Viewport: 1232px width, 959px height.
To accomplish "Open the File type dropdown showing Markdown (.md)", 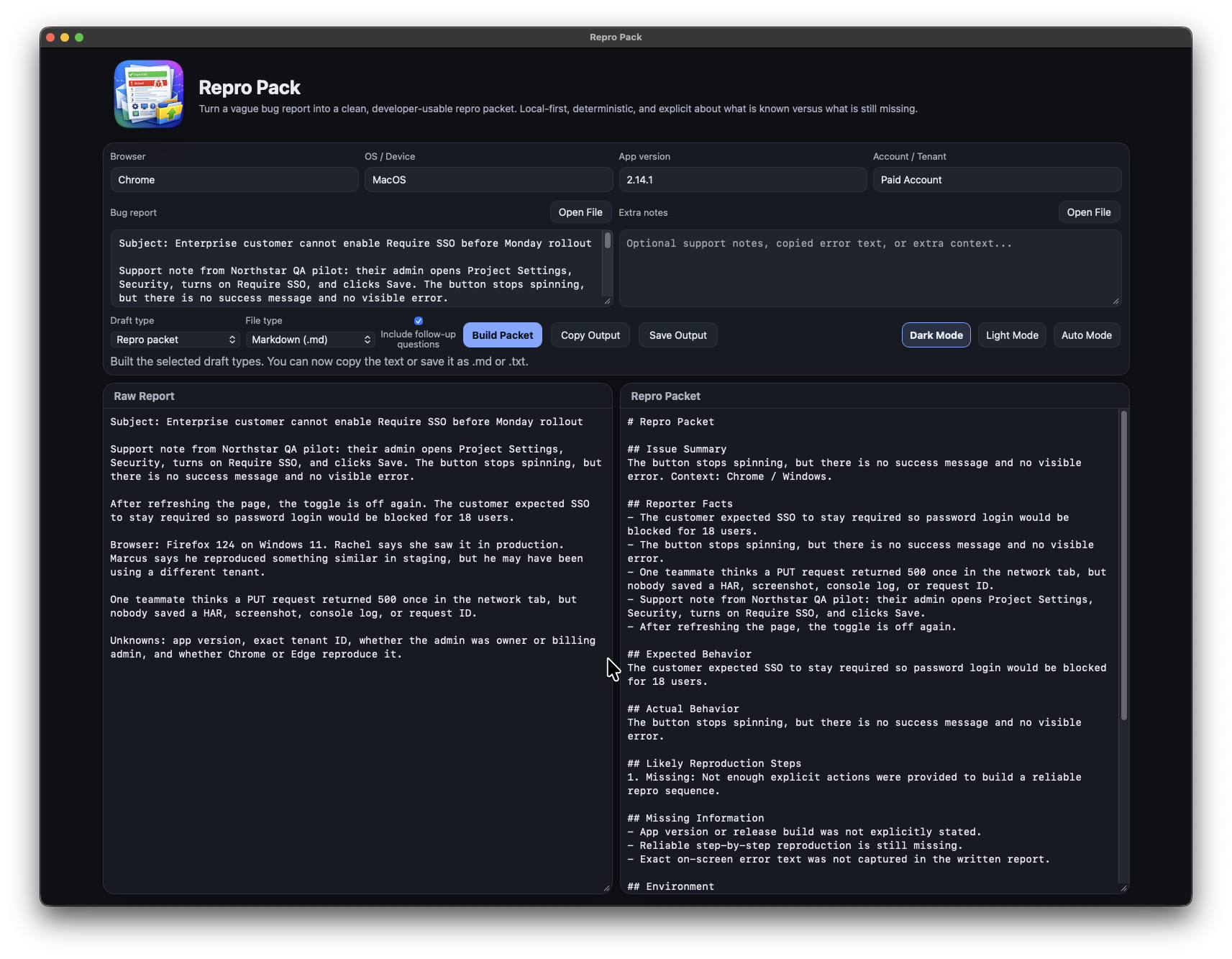I will (311, 340).
